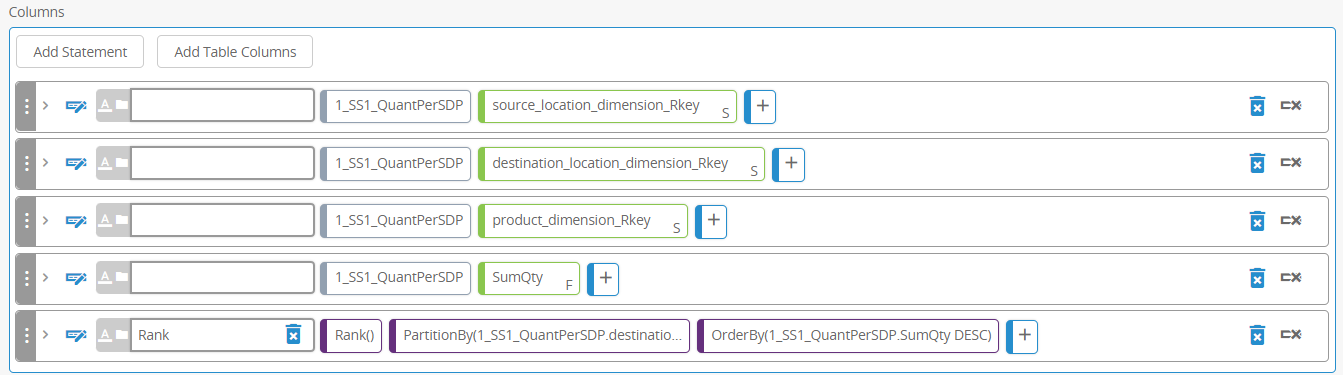Select the product_dimension_Rkey column token

(x=582, y=220)
